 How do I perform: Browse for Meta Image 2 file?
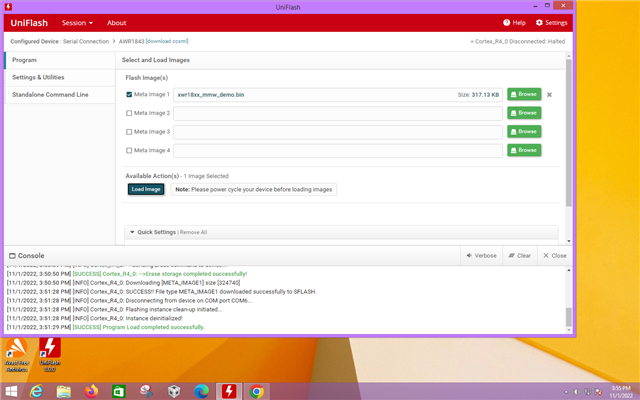click(524, 113)
